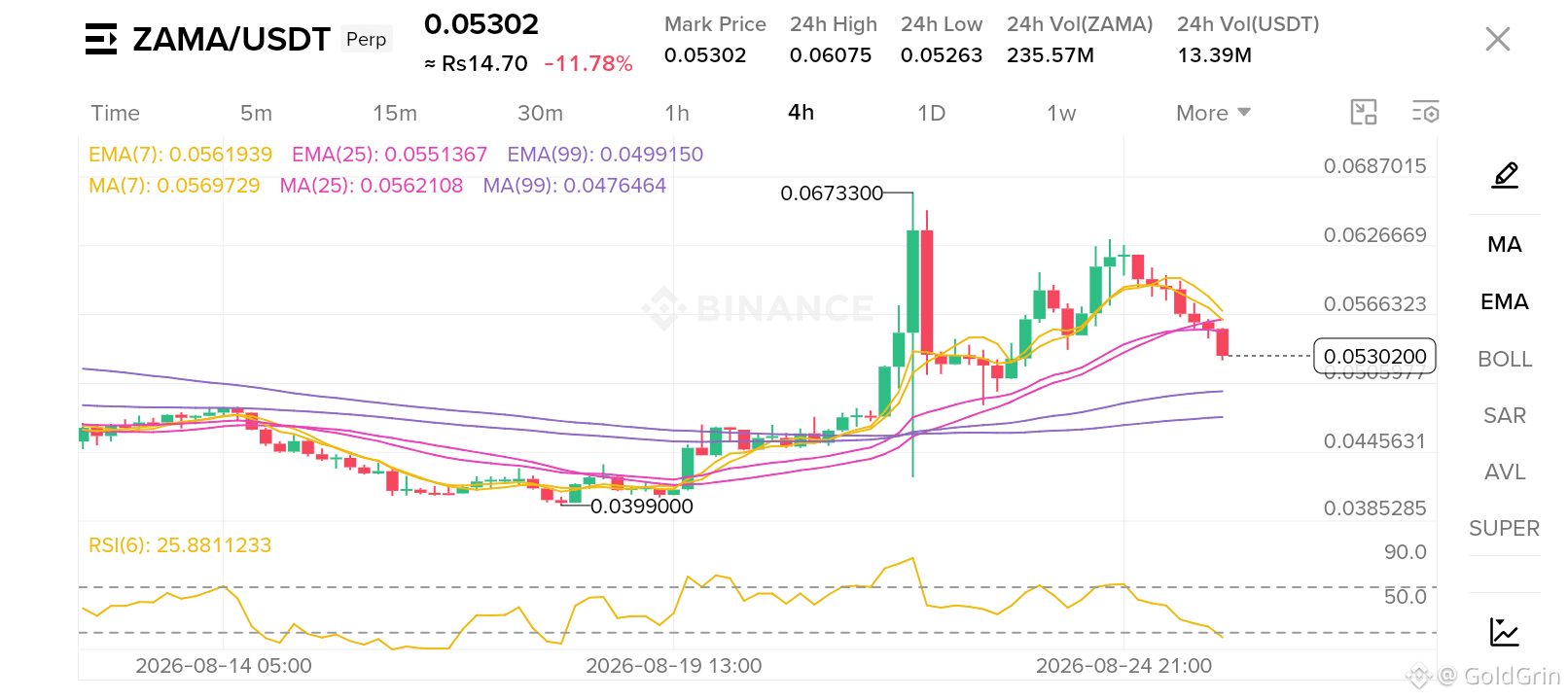The width and height of the screenshot is (1568, 700).
Task: Click the 24h Vol(USDT) value 13.39M
Action: pos(1215,55)
